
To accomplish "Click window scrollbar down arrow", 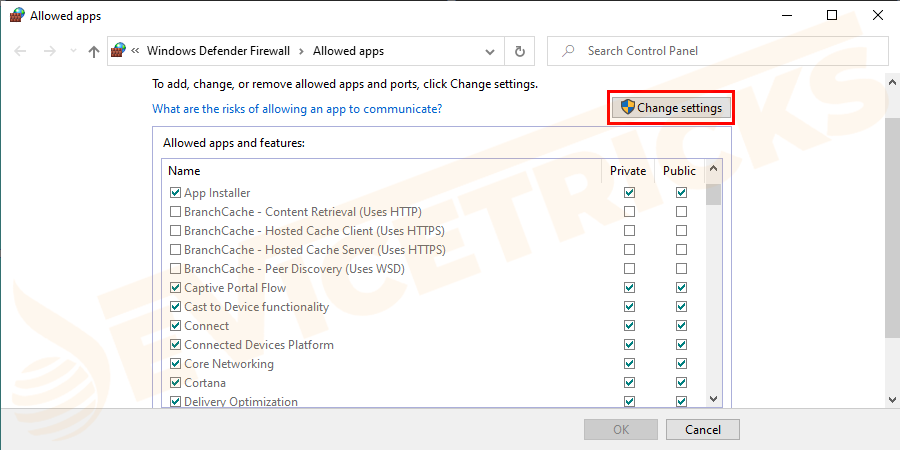I will tap(893, 399).
